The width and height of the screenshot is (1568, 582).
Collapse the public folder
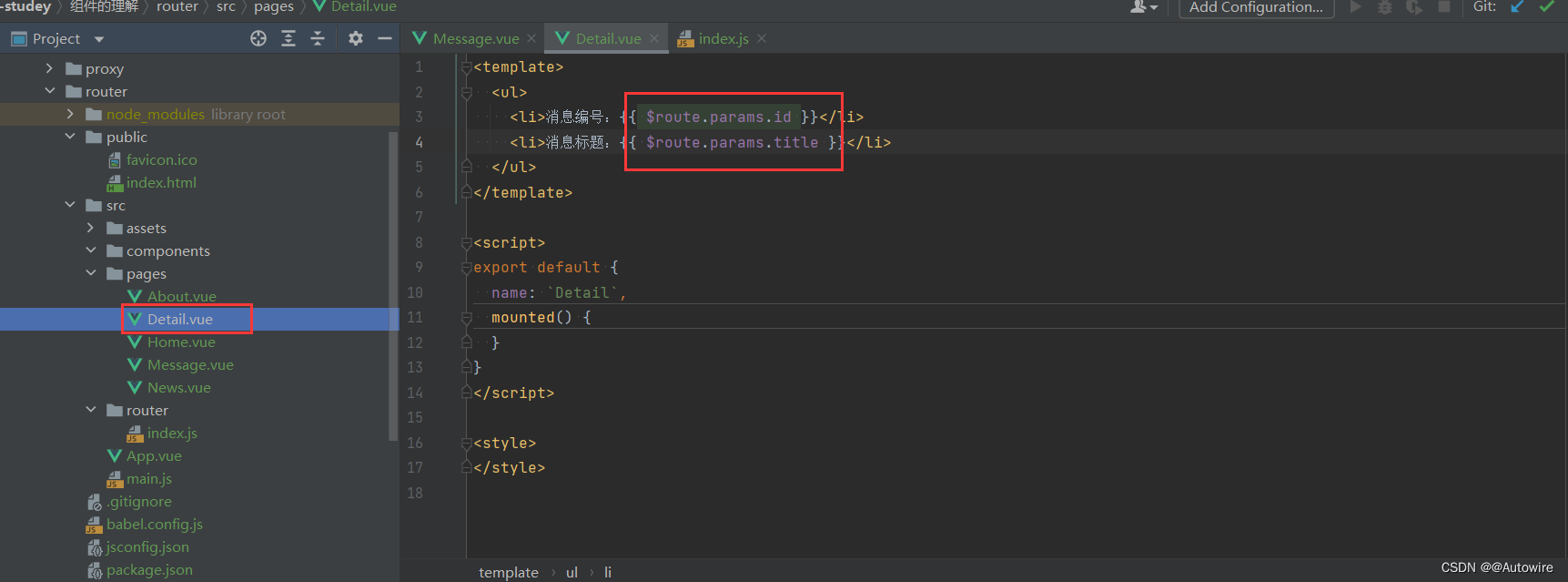(x=70, y=137)
